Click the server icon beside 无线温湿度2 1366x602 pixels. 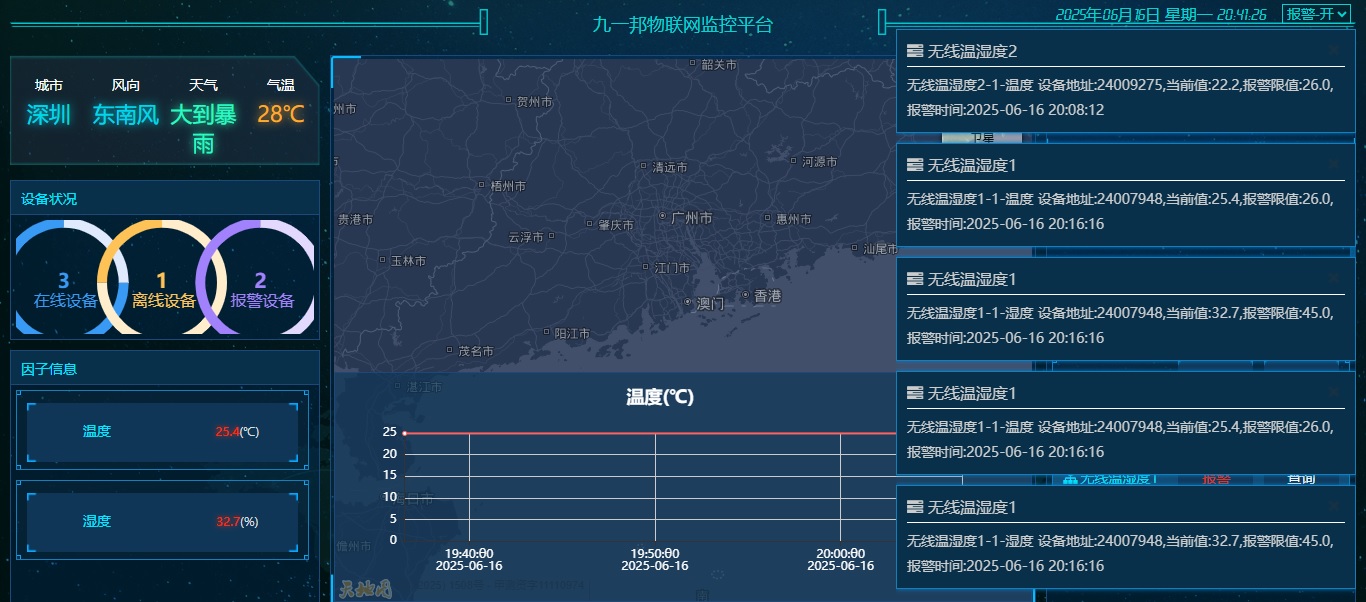[915, 51]
